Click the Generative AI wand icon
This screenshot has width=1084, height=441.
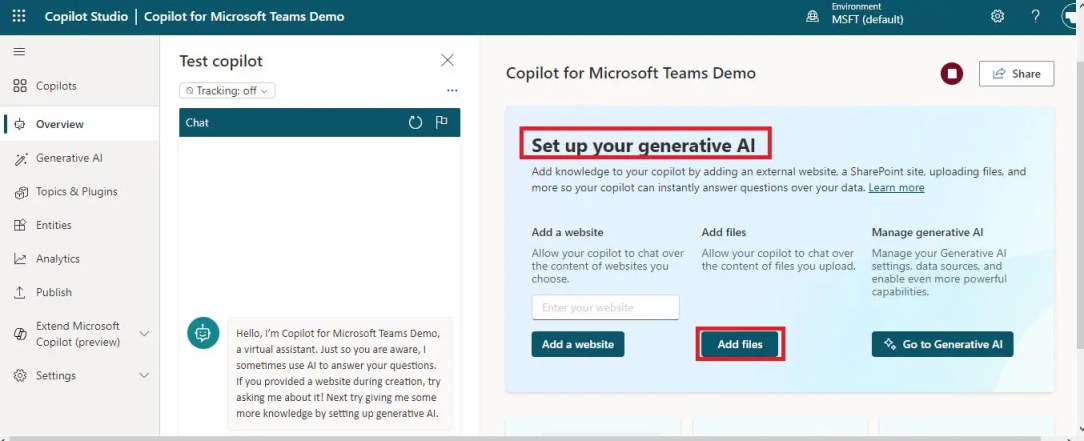20,158
